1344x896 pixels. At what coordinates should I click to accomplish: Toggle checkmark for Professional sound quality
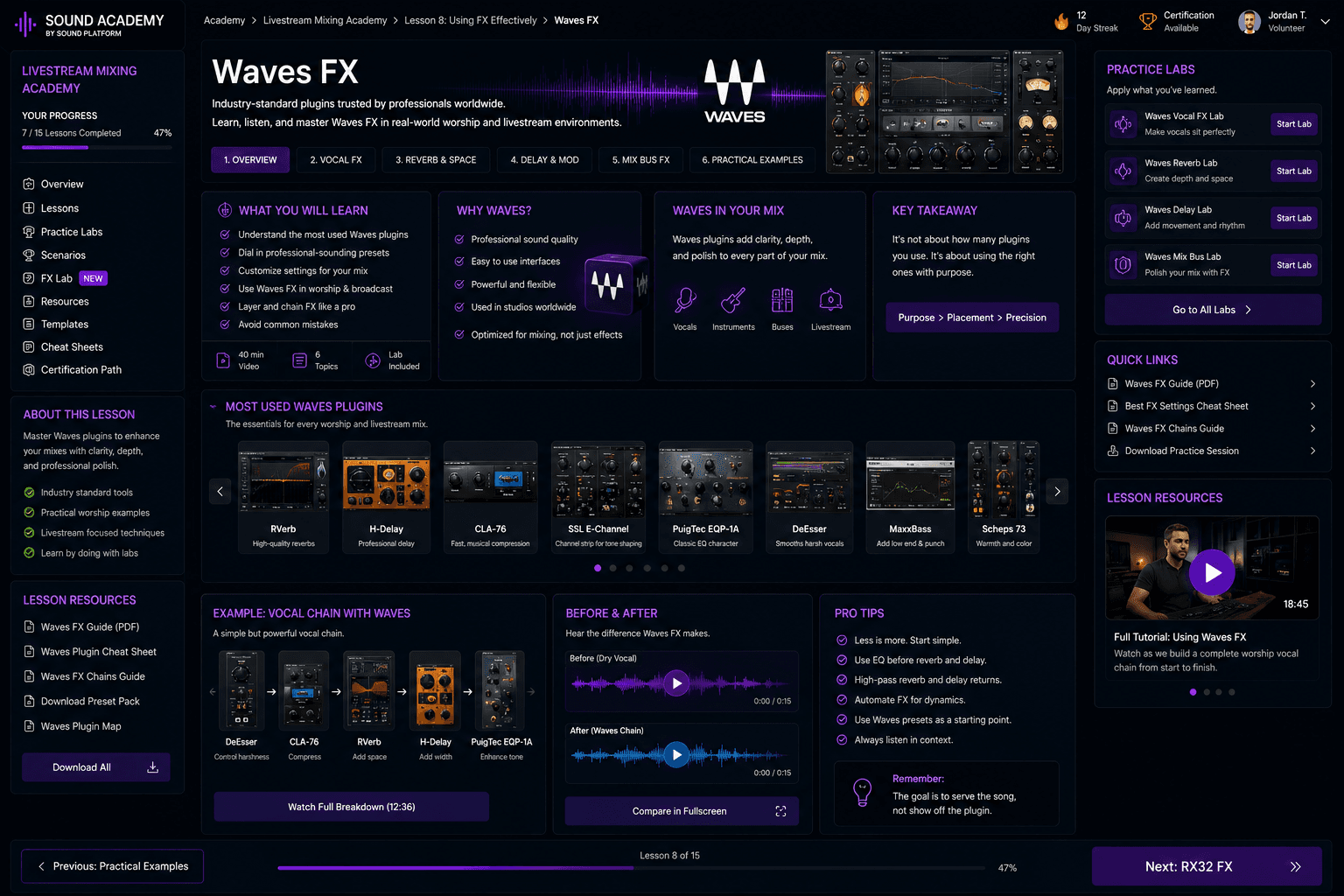coord(459,240)
